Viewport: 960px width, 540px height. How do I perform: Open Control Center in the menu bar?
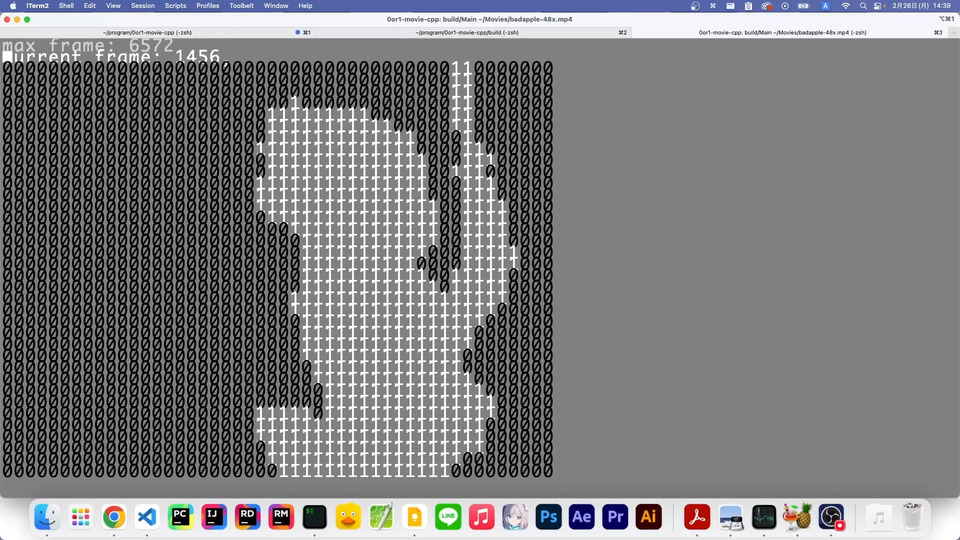click(879, 6)
